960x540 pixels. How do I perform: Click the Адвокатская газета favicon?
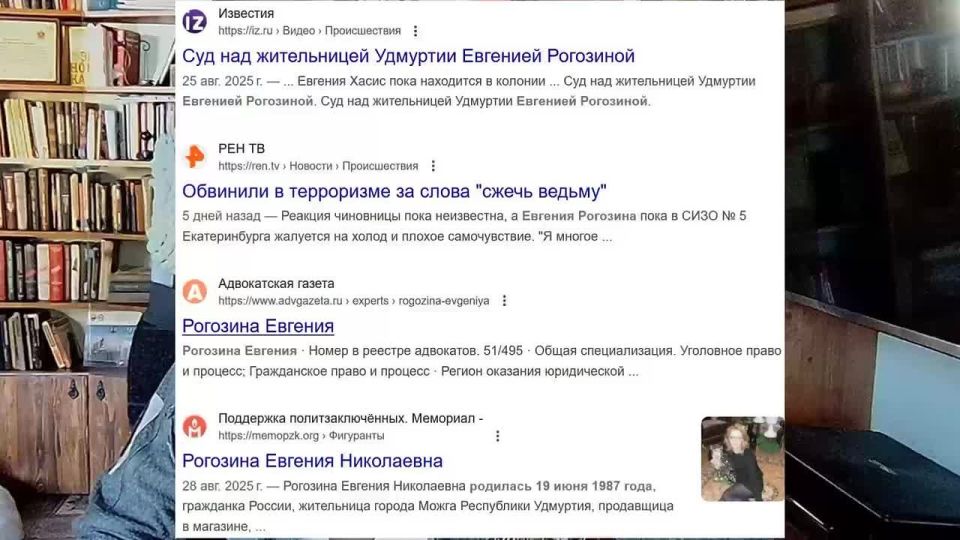[195, 291]
